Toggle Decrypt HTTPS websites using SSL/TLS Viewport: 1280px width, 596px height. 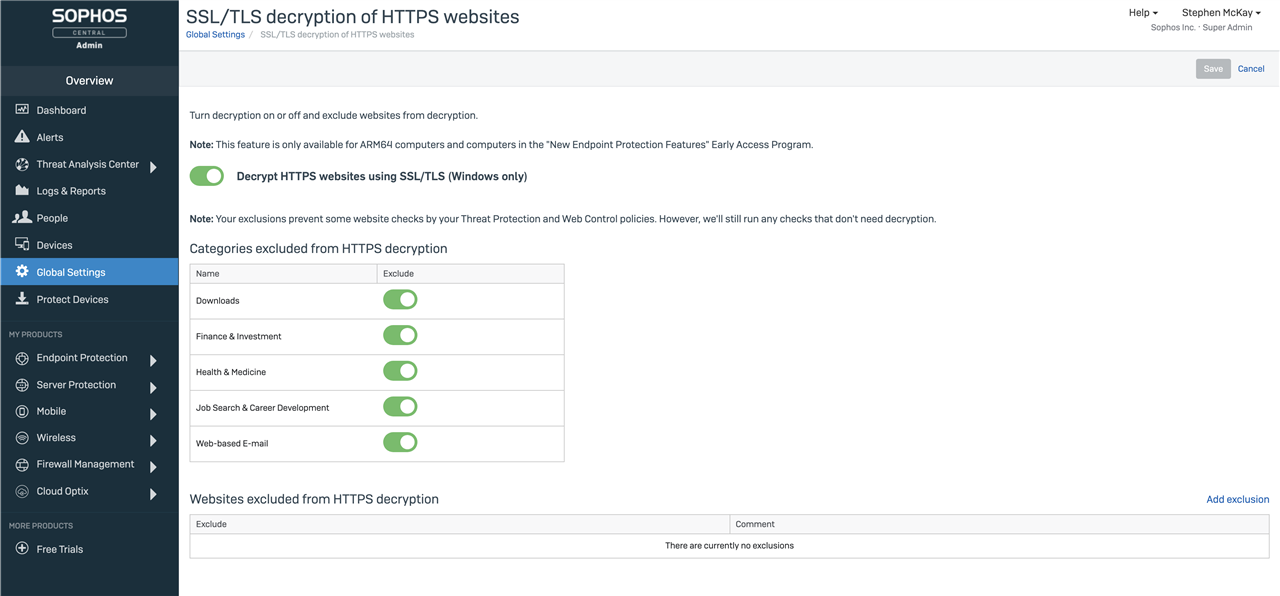pyautogui.click(x=207, y=176)
